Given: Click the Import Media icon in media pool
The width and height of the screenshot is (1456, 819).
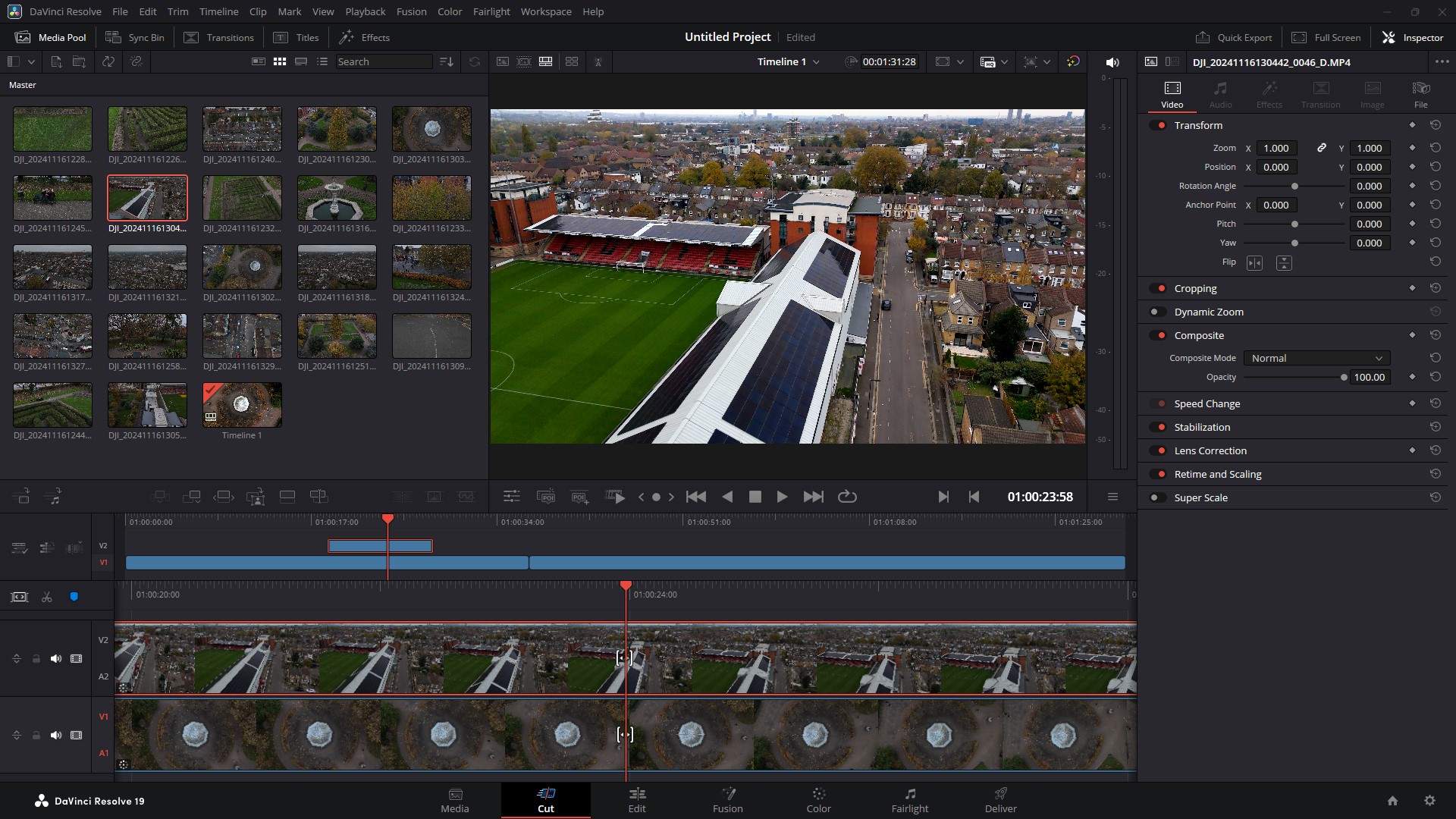Looking at the screenshot, I should coord(56,61).
